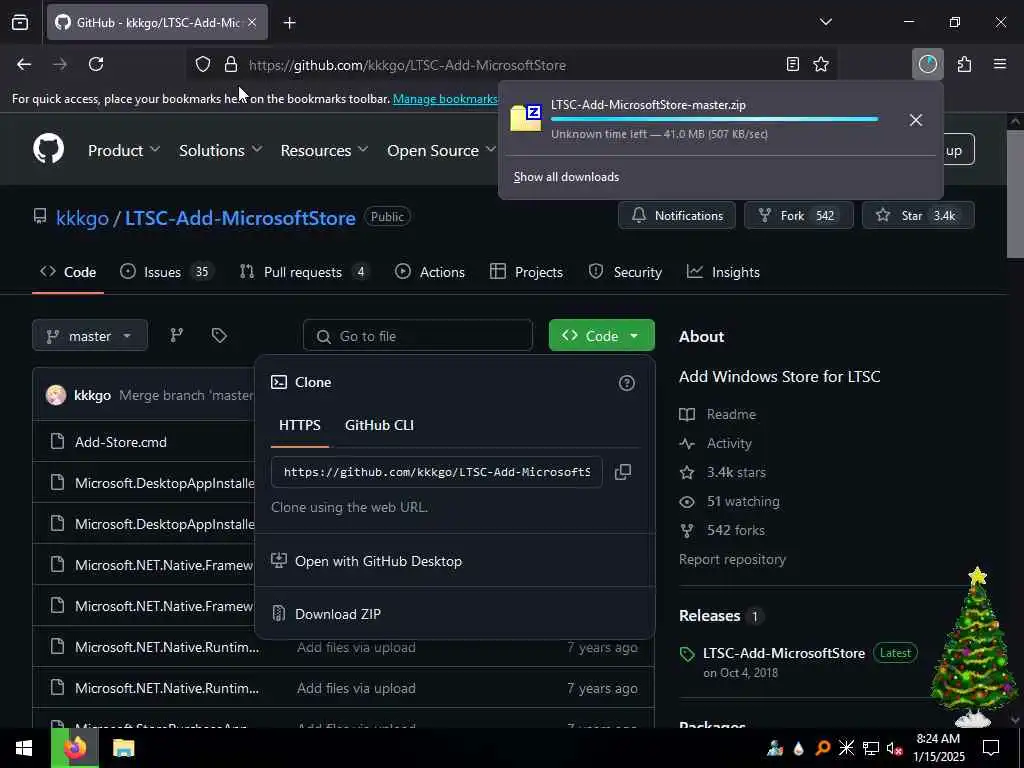Switch to the Security tab

625,272
